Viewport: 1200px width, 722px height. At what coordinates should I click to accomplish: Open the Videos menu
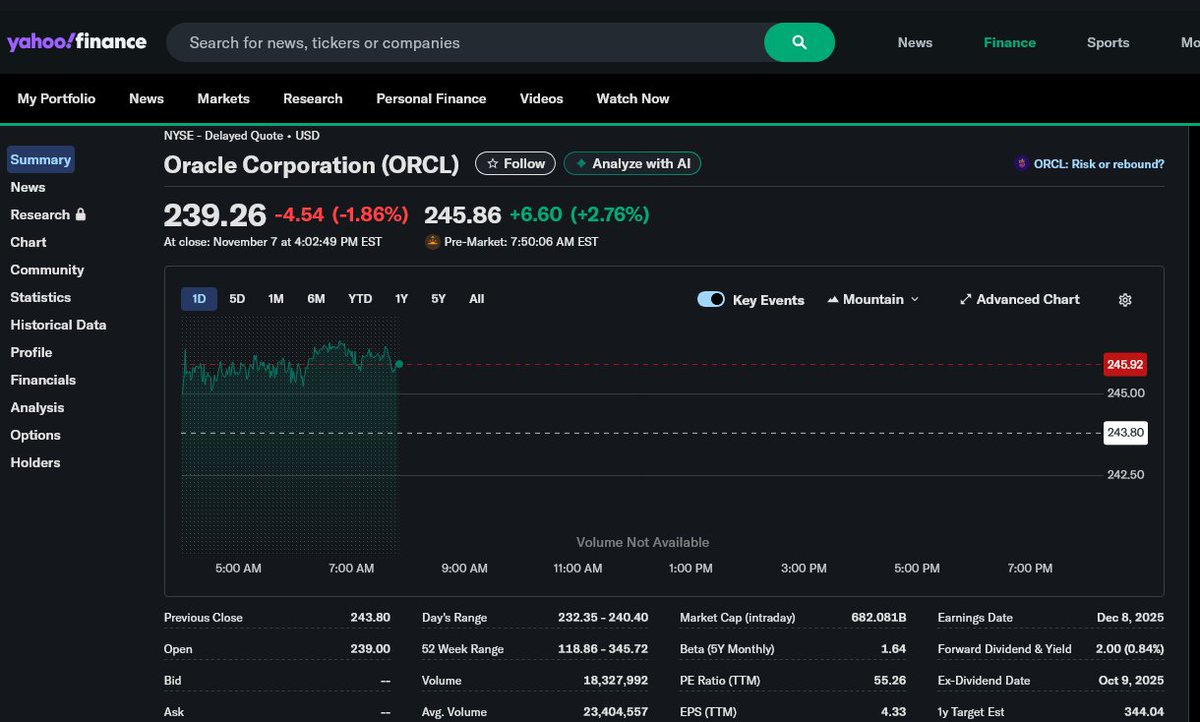[541, 98]
